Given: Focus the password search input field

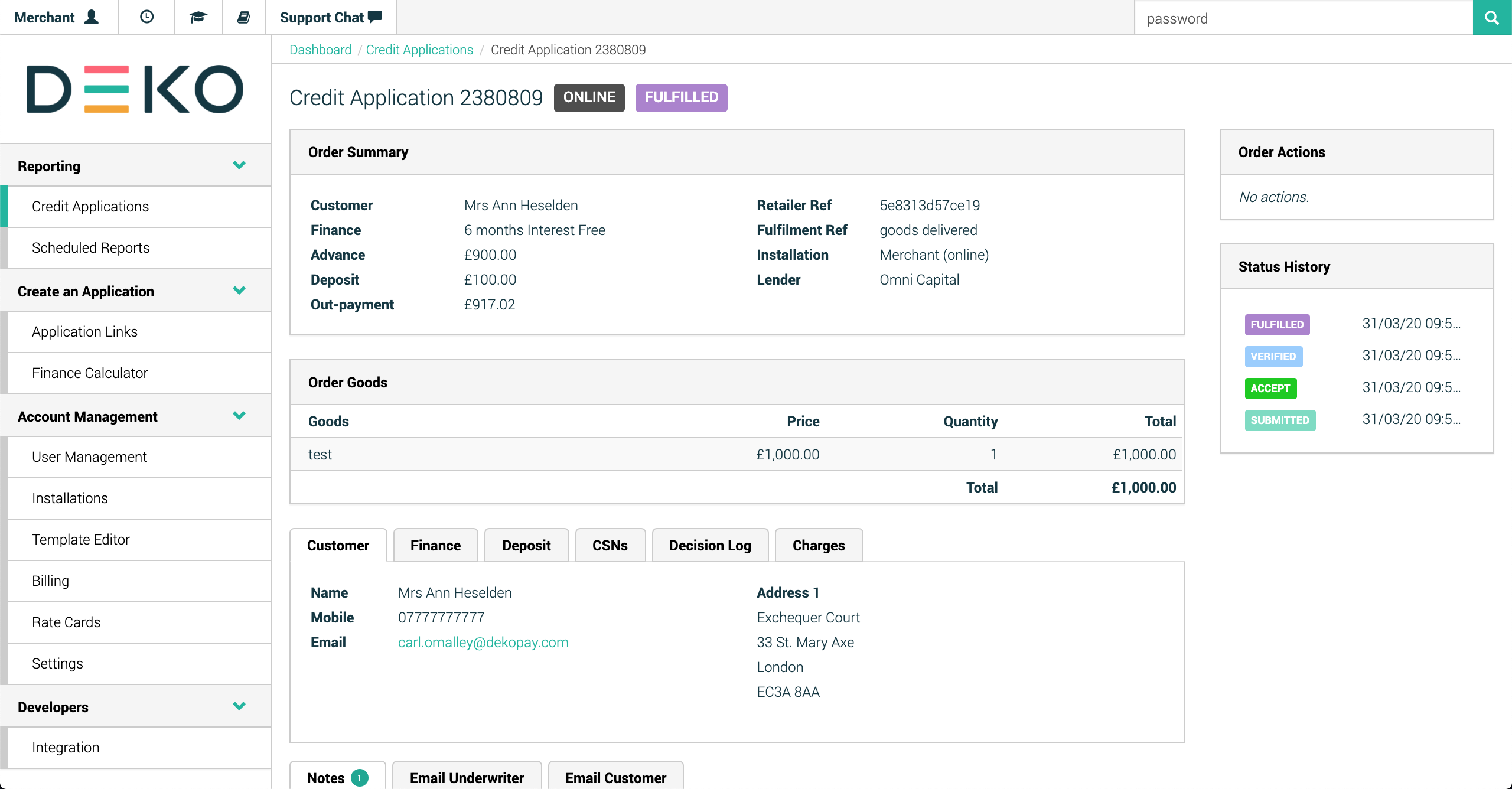Looking at the screenshot, I should (1303, 18).
